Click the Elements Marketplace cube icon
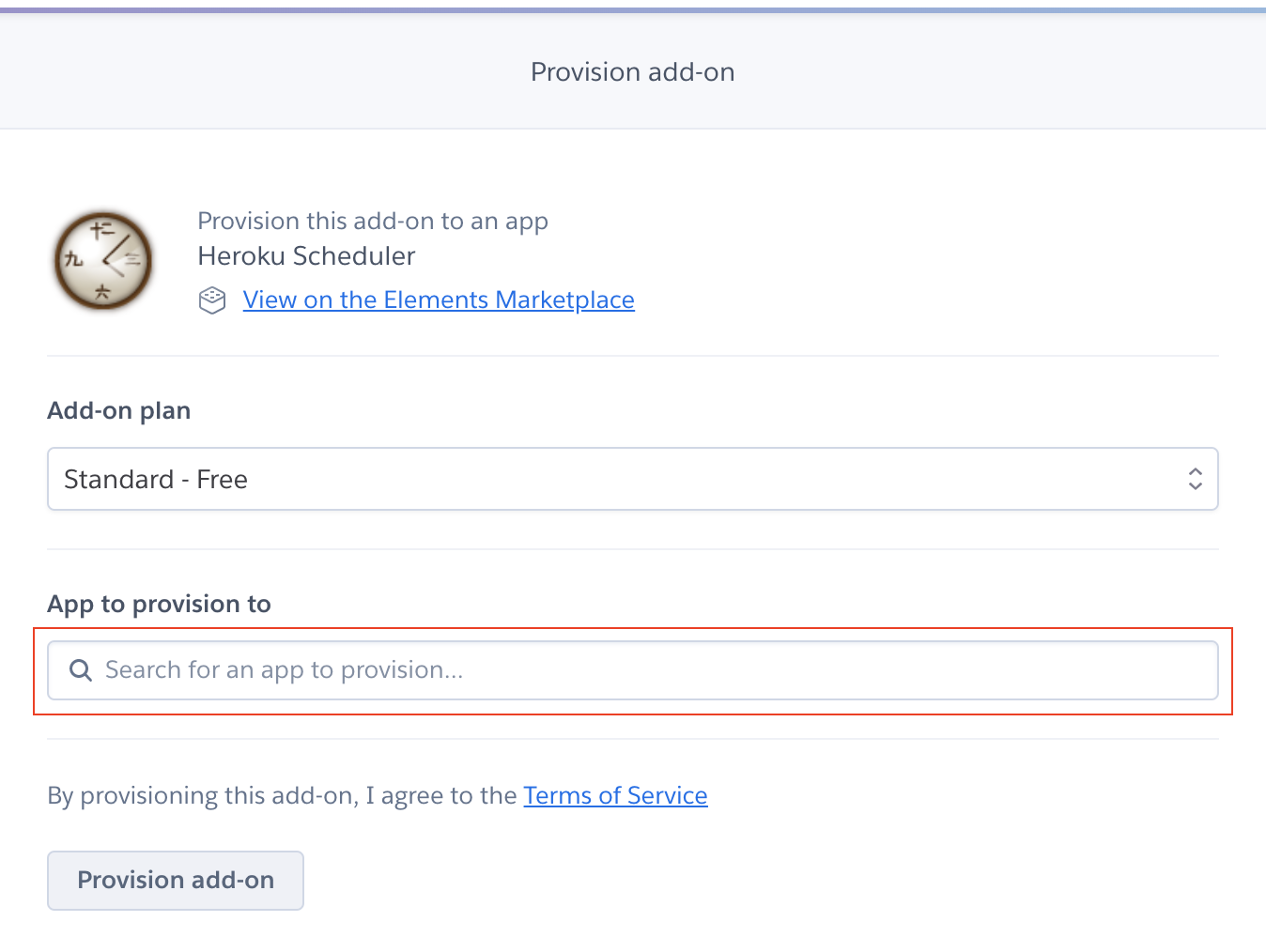 coord(212,300)
